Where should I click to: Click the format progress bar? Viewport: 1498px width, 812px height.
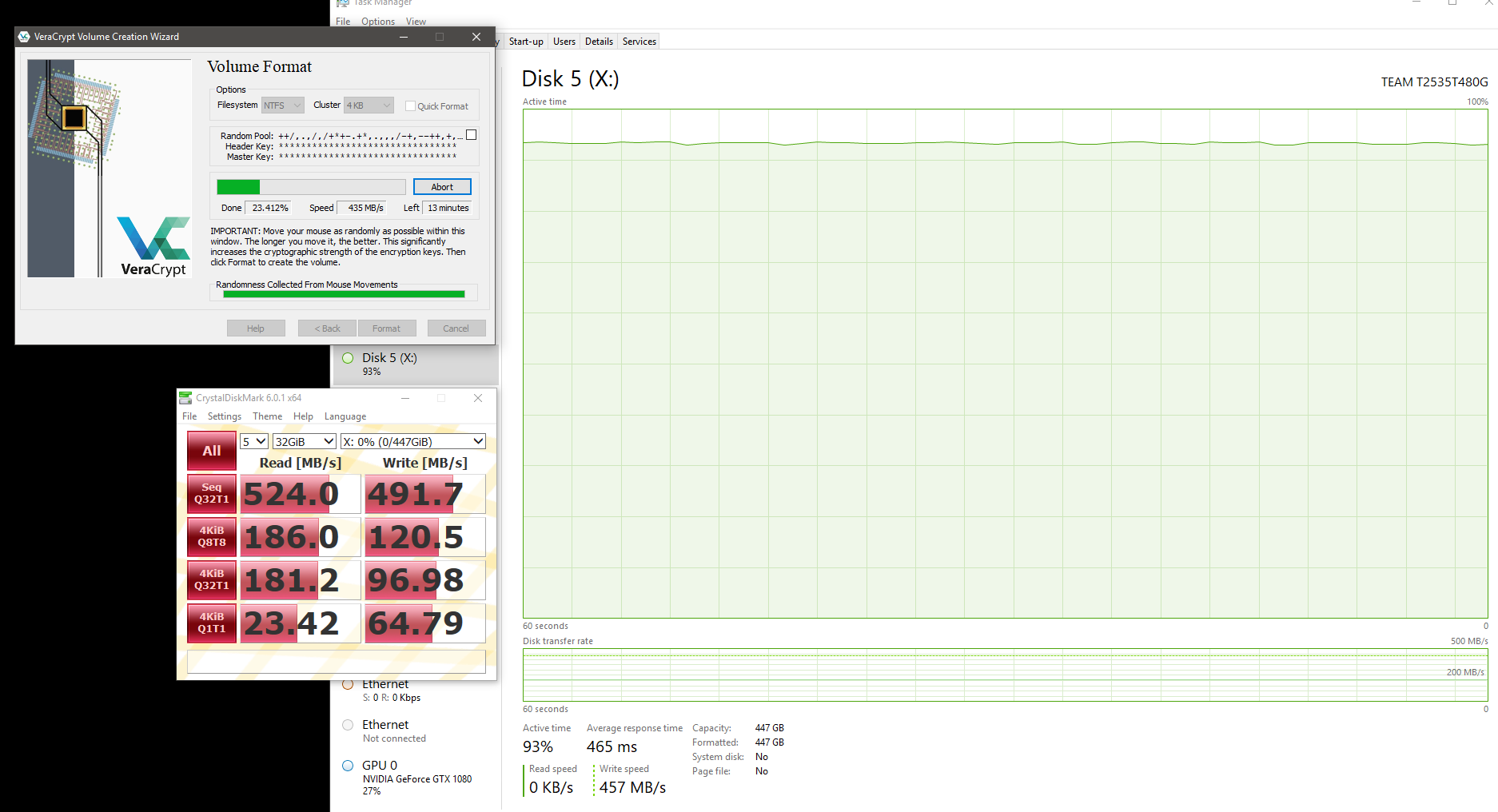pos(312,187)
